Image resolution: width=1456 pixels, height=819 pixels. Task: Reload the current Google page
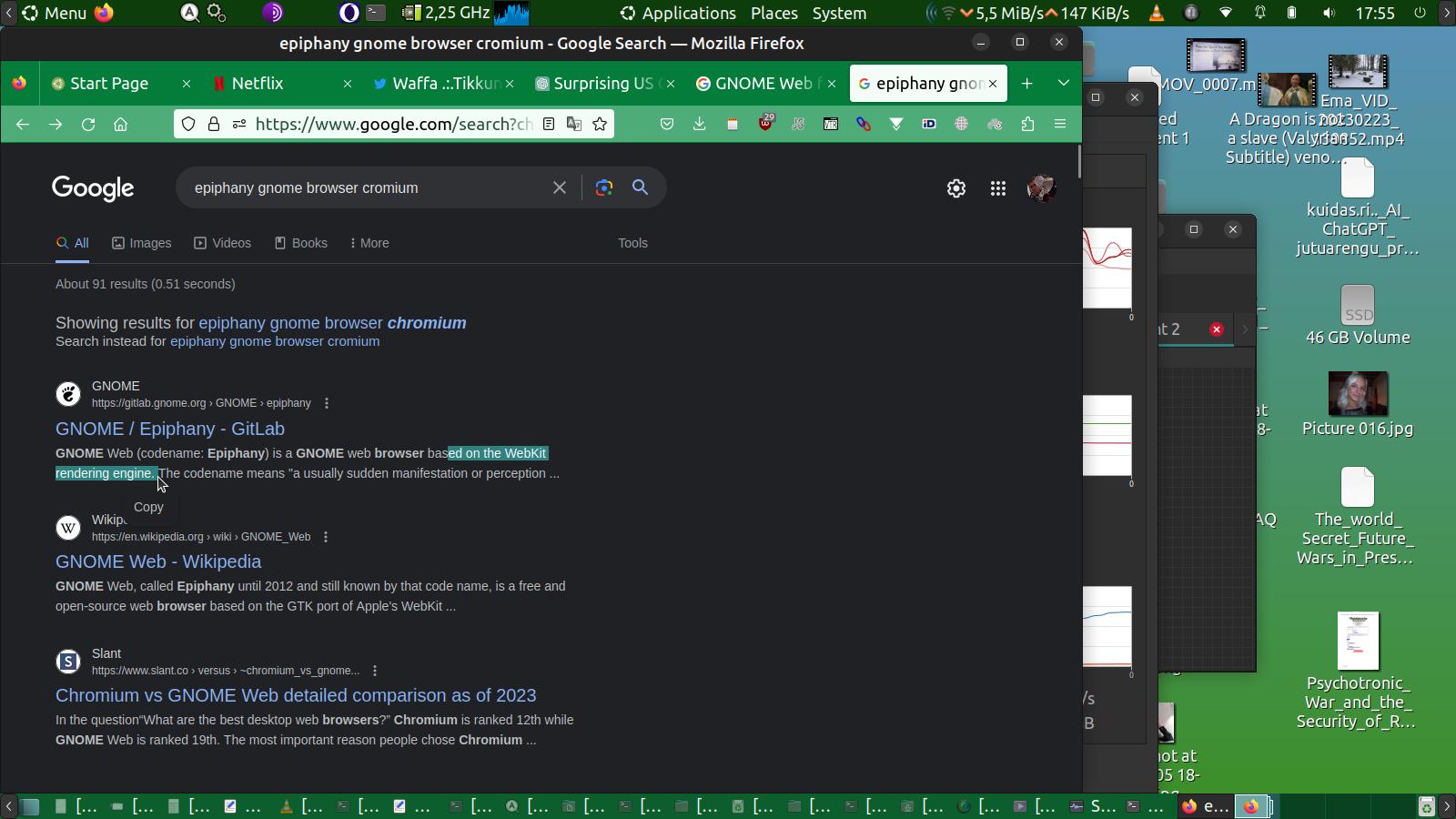point(88,124)
